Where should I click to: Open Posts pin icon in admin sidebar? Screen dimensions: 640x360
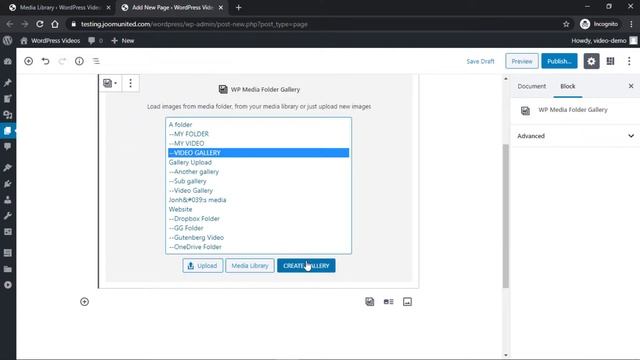tap(8, 83)
